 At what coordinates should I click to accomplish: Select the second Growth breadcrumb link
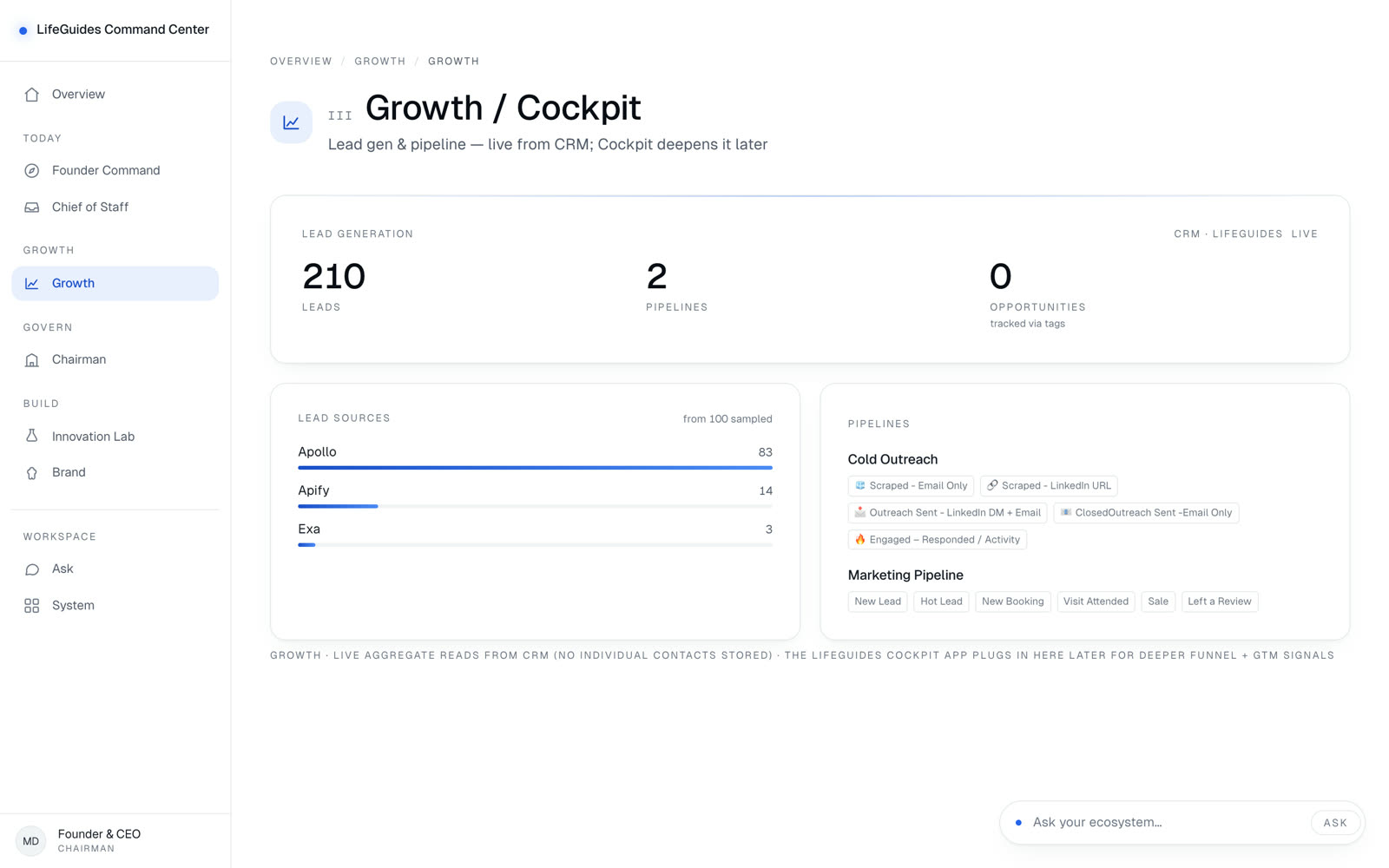tap(453, 62)
